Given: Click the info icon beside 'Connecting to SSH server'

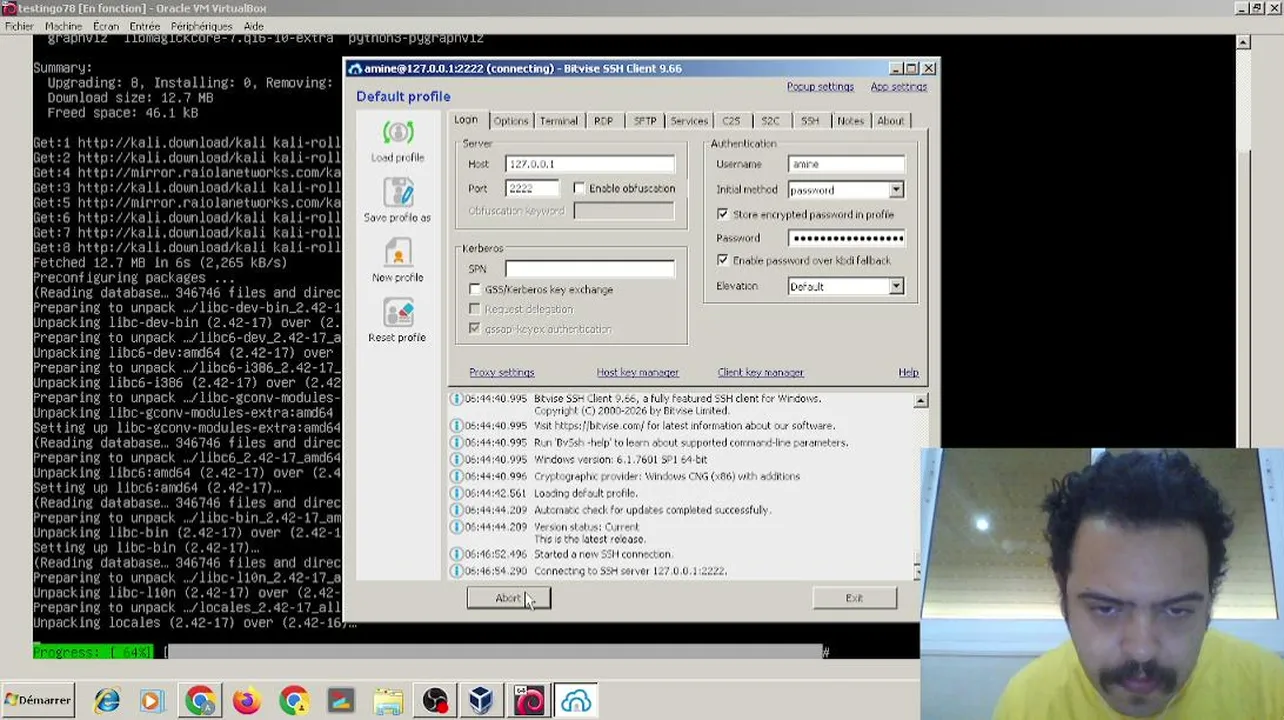Looking at the screenshot, I should (x=456, y=571).
